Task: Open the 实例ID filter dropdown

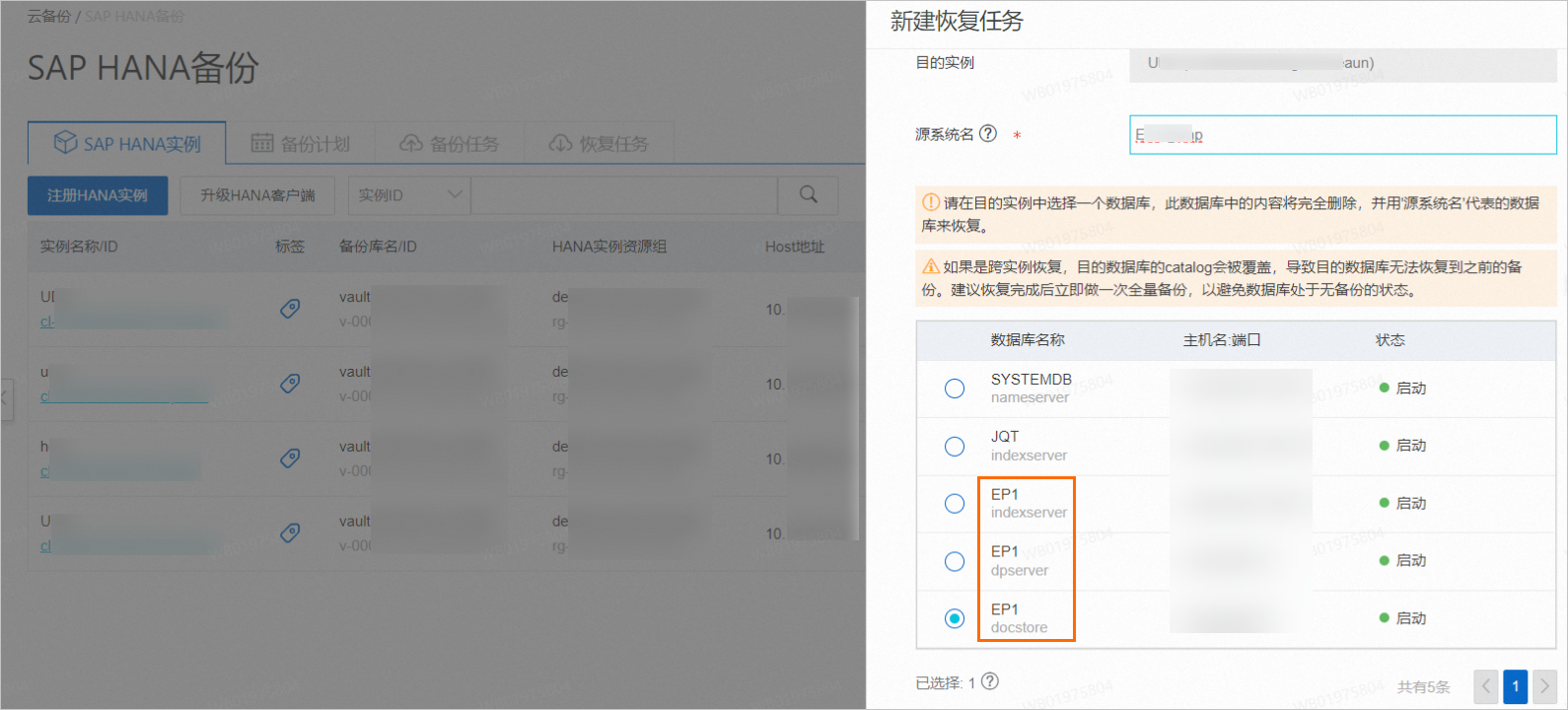Action: pos(409,195)
